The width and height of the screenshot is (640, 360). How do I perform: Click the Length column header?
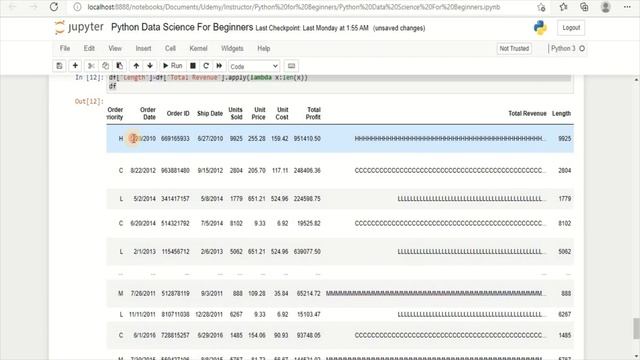[x=561, y=113]
